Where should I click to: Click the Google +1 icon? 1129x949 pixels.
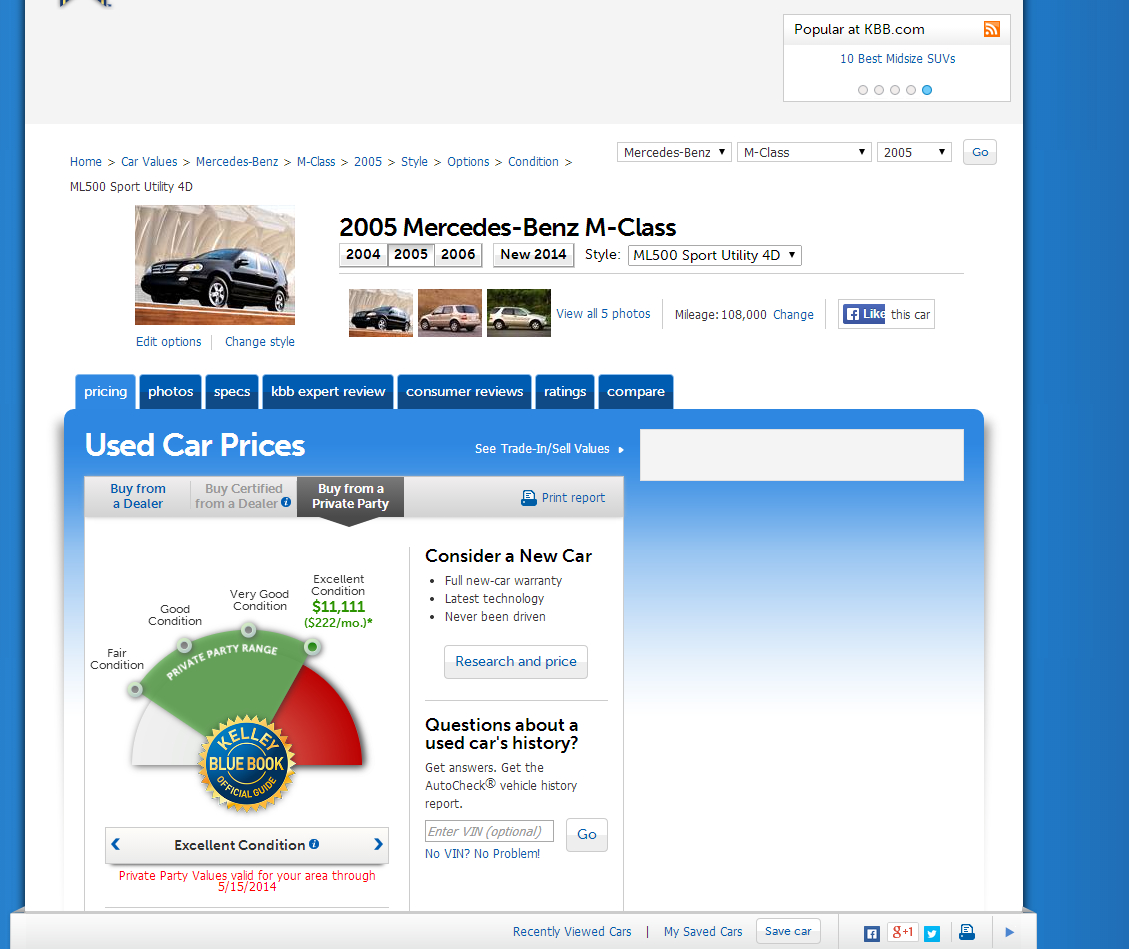pos(902,932)
